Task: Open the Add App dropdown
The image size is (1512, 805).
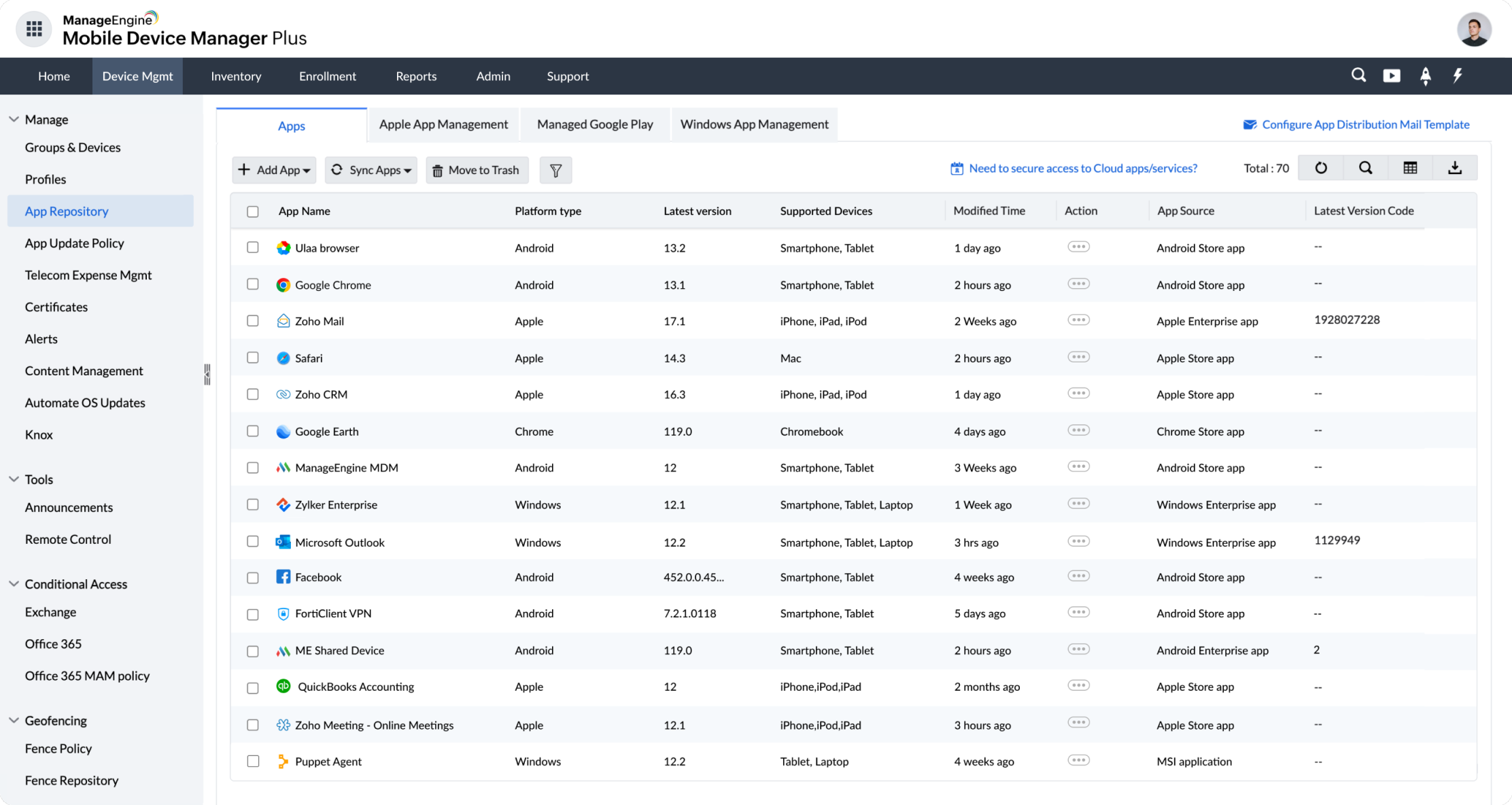Action: pos(275,170)
